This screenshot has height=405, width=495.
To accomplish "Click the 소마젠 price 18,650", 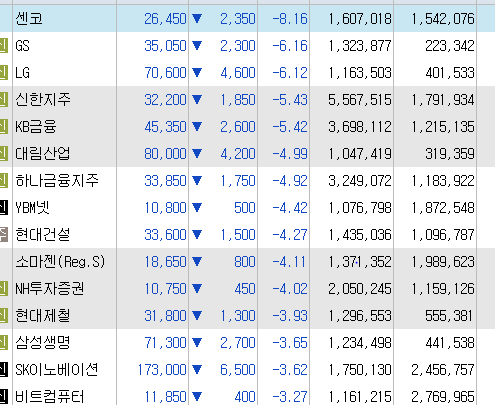I will (x=165, y=262).
